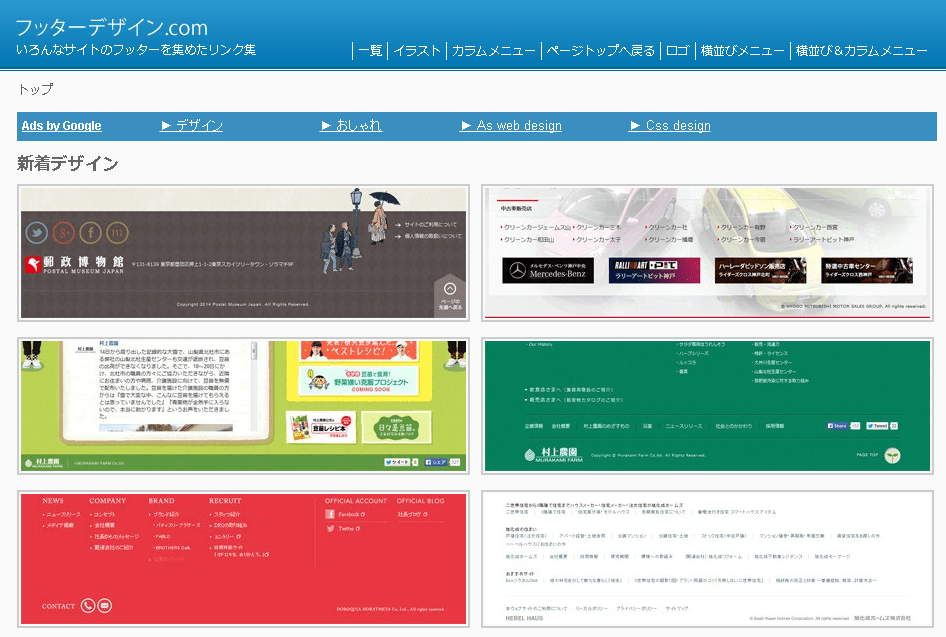This screenshot has height=637, width=946.
Task: Click the Facebook Share button in the green footer
Action: 837,426
